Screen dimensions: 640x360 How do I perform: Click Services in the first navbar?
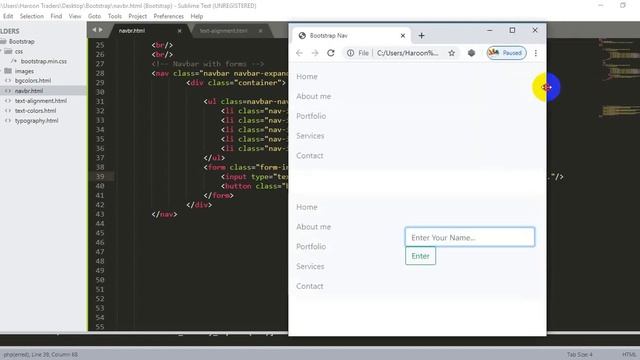click(310, 136)
